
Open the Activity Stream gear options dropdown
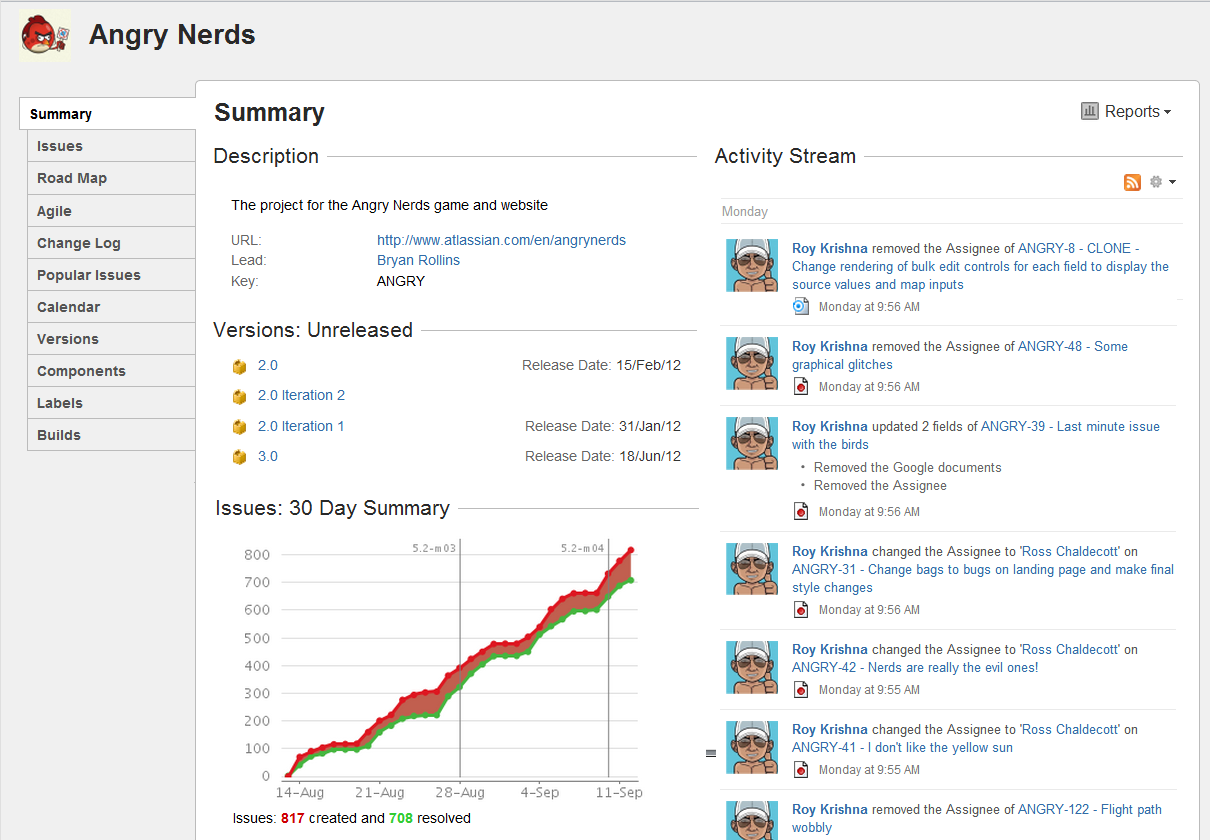[1162, 182]
